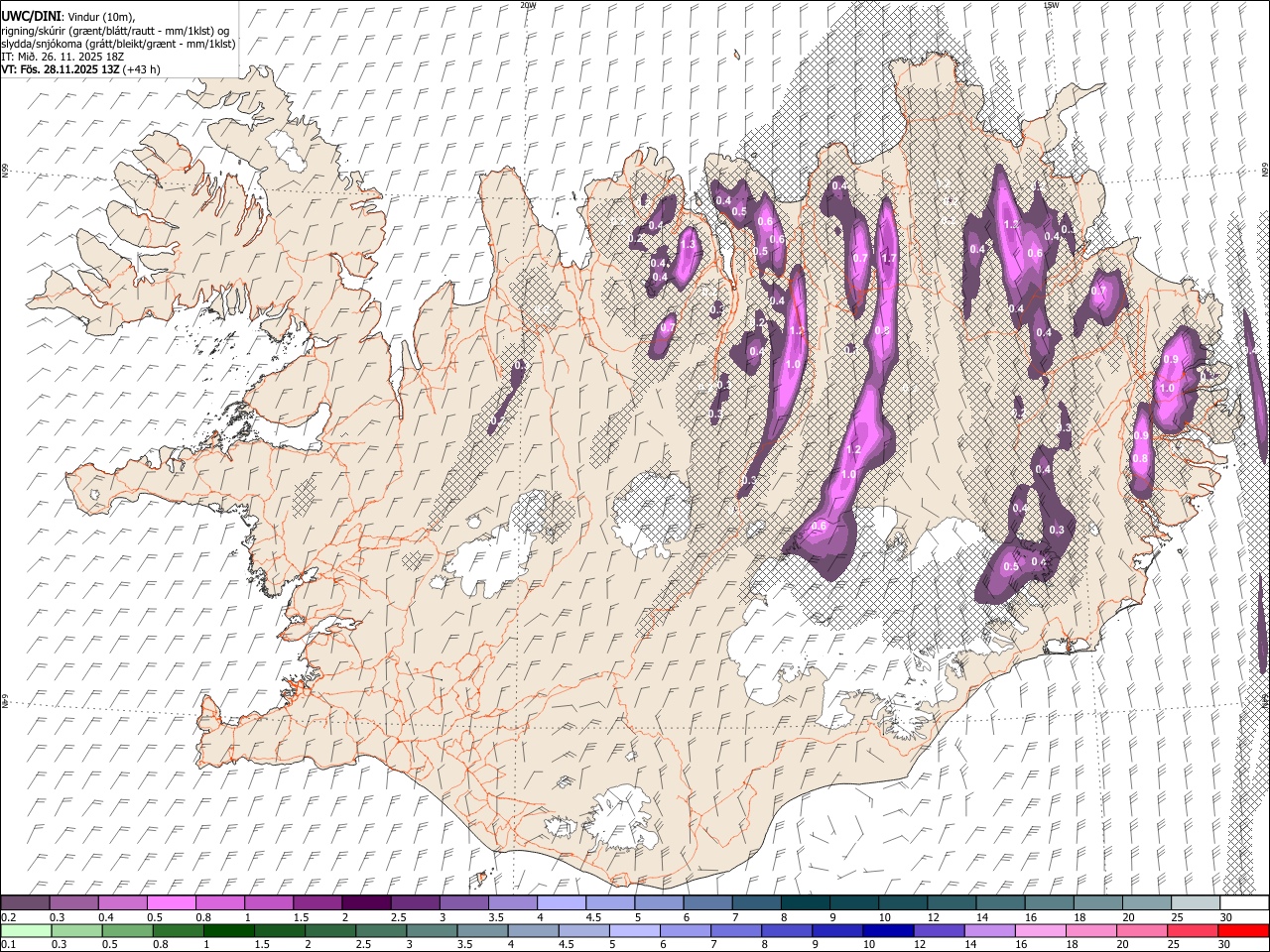Click the UWC/DINI title text
This screenshot has width=1270, height=952.
[30, 16]
